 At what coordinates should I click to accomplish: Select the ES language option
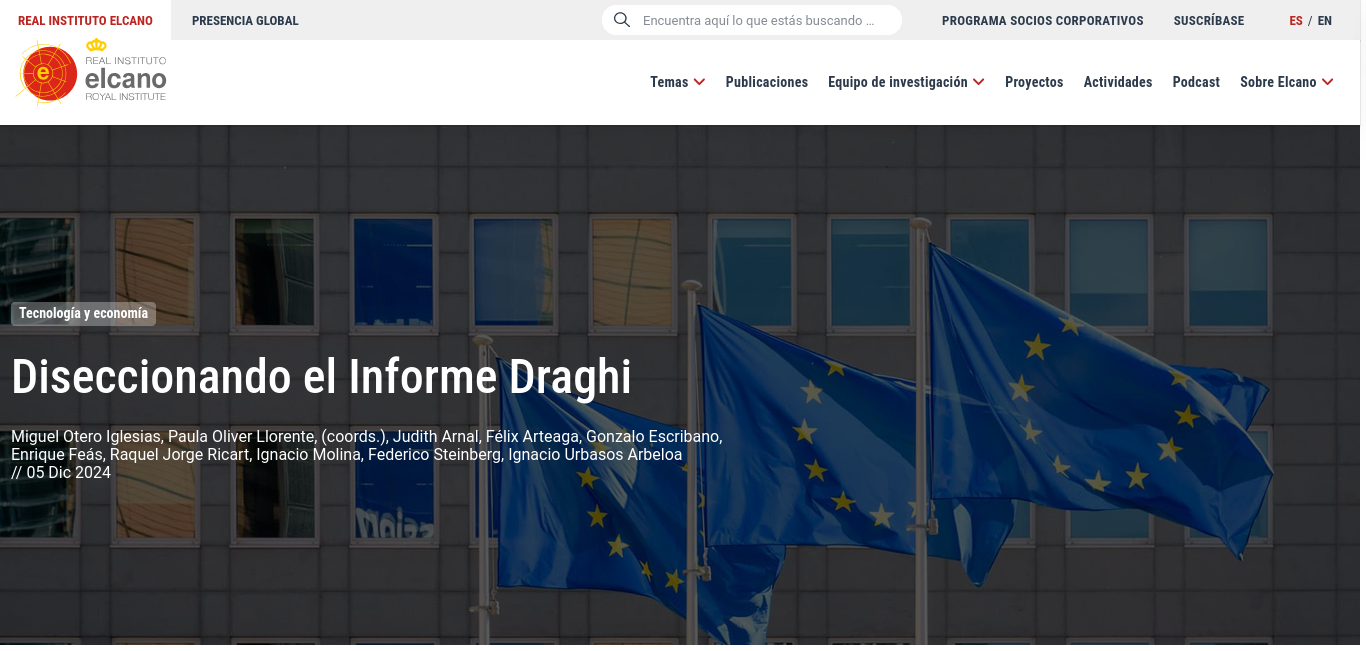point(1296,20)
